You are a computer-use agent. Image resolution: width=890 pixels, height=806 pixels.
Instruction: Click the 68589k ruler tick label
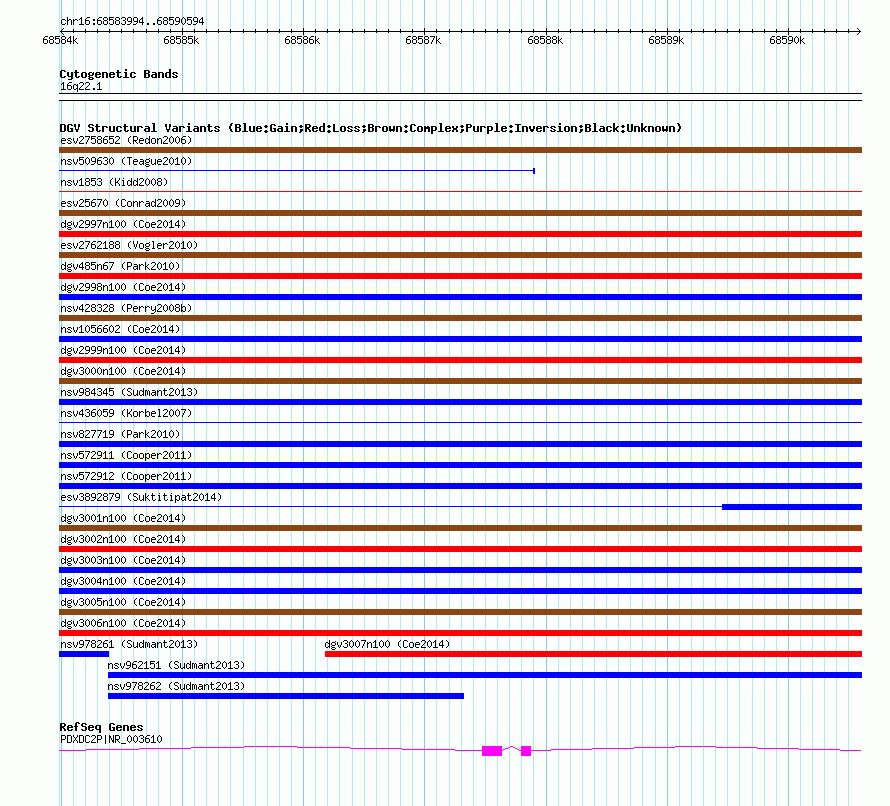click(x=666, y=40)
